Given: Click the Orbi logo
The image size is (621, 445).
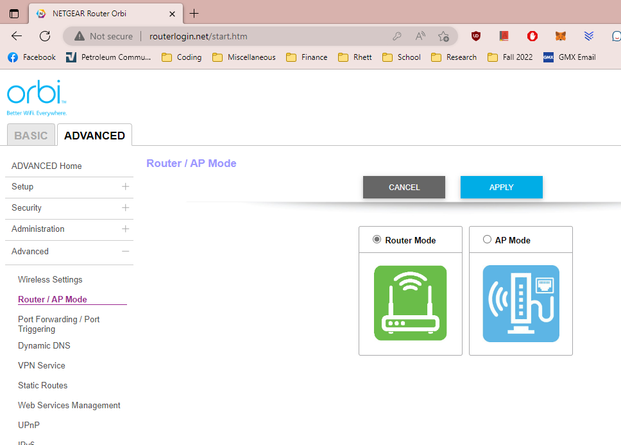Looking at the screenshot, I should pos(35,96).
